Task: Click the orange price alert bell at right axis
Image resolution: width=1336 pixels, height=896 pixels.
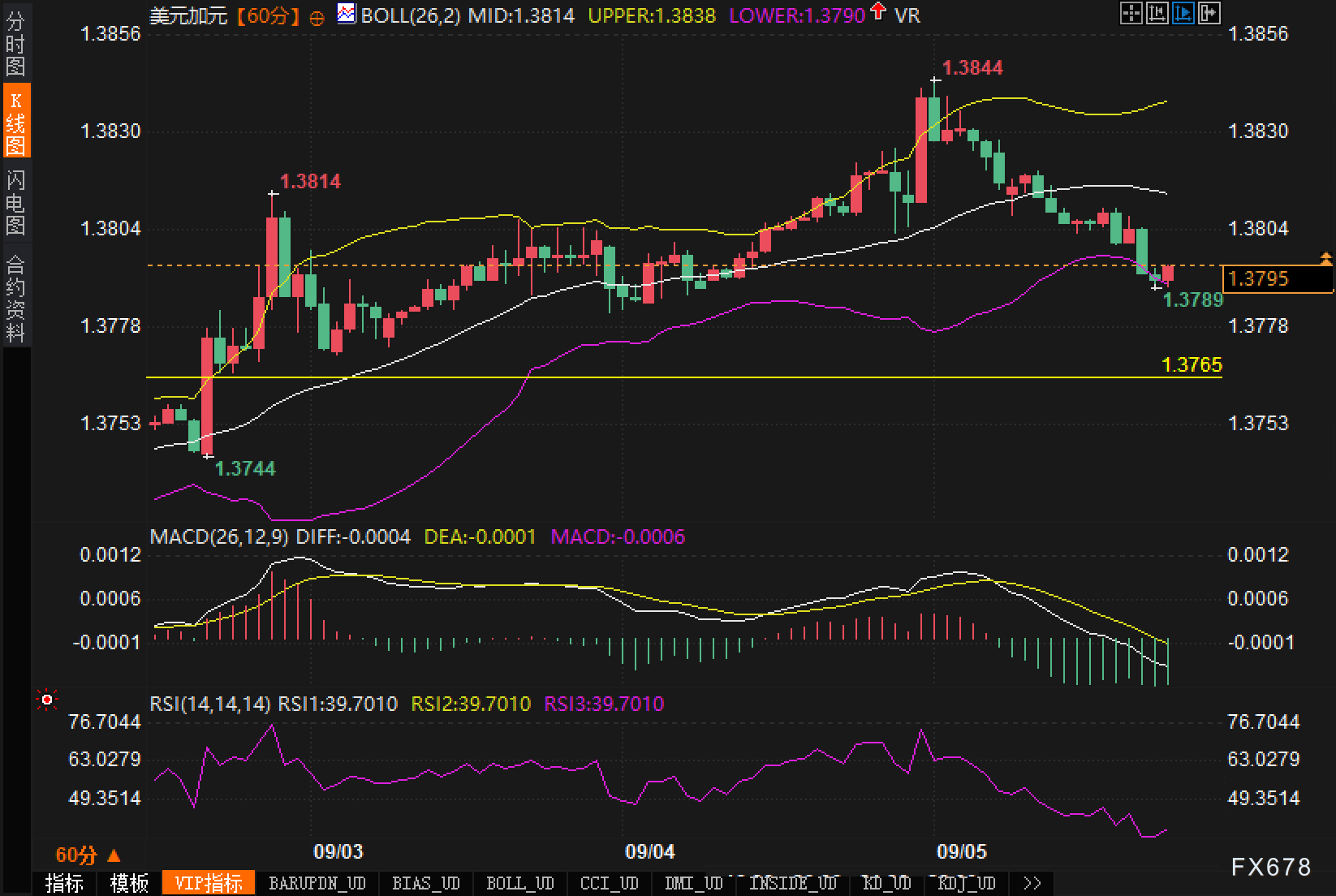Action: click(x=1325, y=259)
